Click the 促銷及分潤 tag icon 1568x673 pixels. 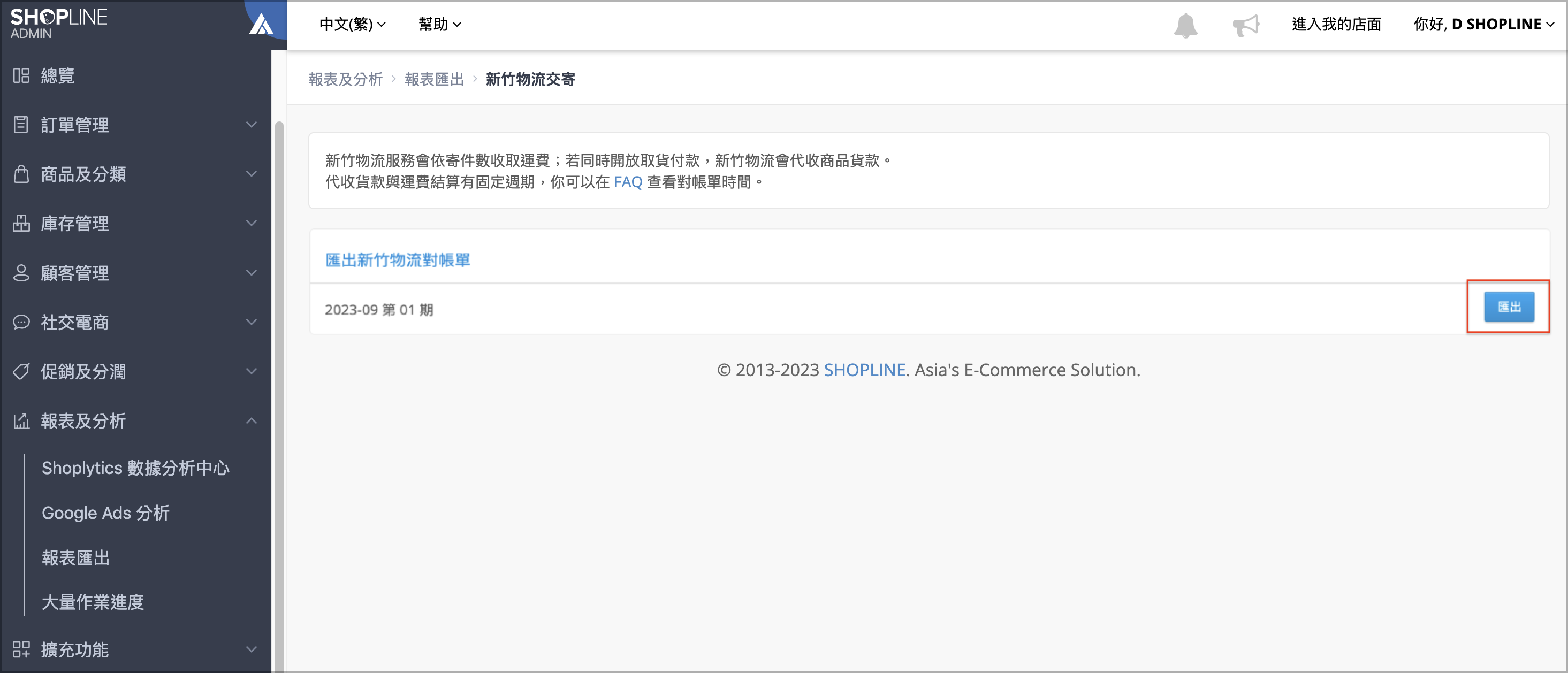[x=21, y=371]
